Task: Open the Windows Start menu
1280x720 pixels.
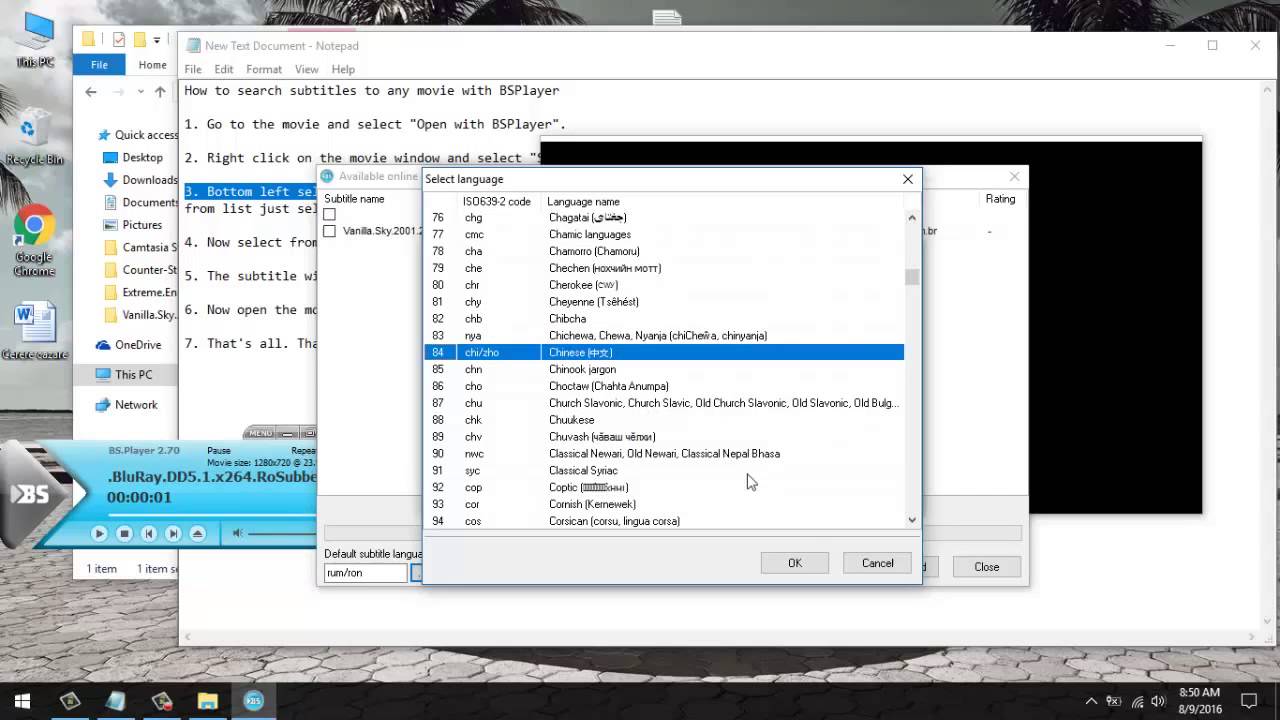Action: point(22,701)
